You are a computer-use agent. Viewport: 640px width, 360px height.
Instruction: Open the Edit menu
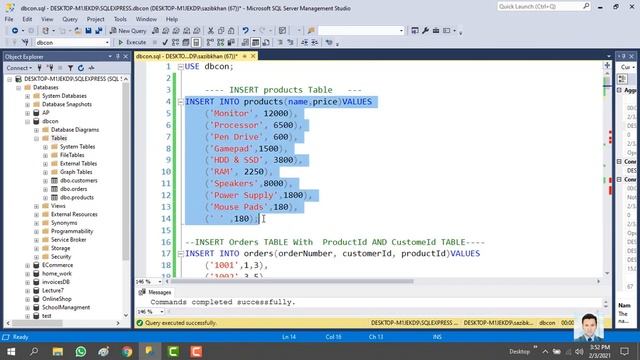click(x=27, y=19)
